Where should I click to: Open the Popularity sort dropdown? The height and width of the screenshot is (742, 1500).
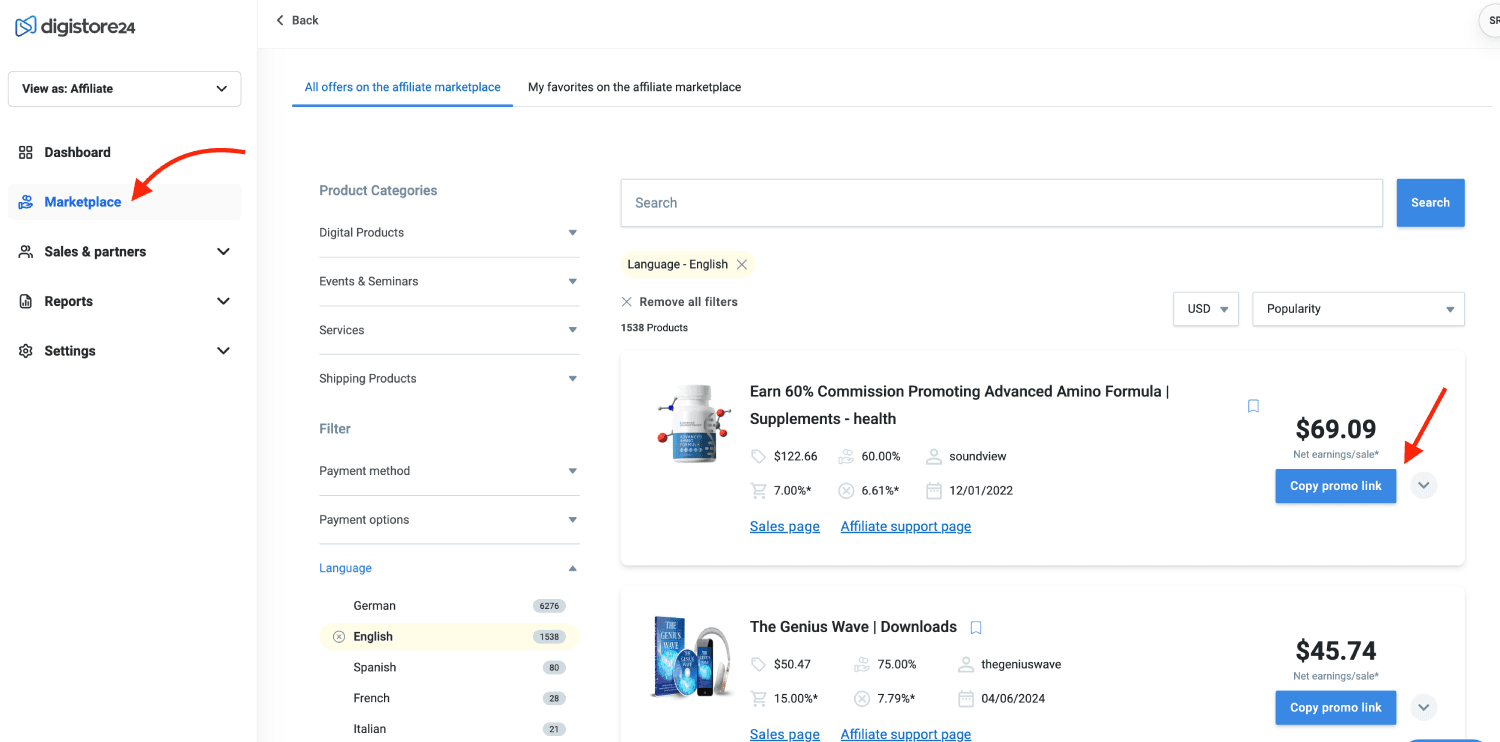(1359, 309)
